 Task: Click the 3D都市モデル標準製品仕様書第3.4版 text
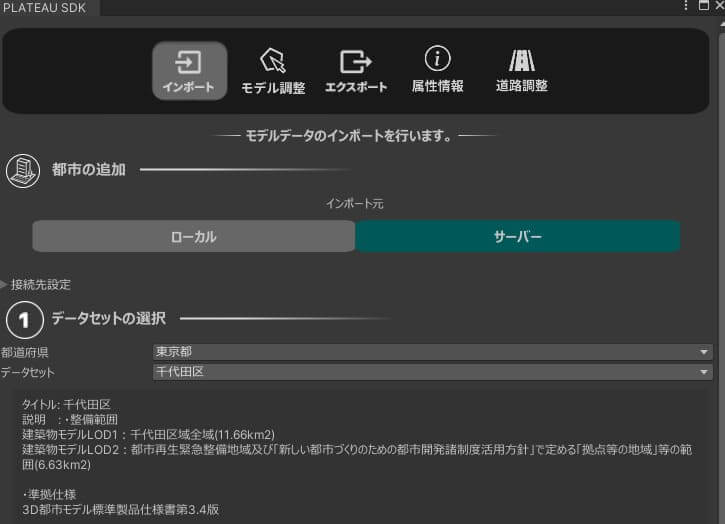coord(121,510)
